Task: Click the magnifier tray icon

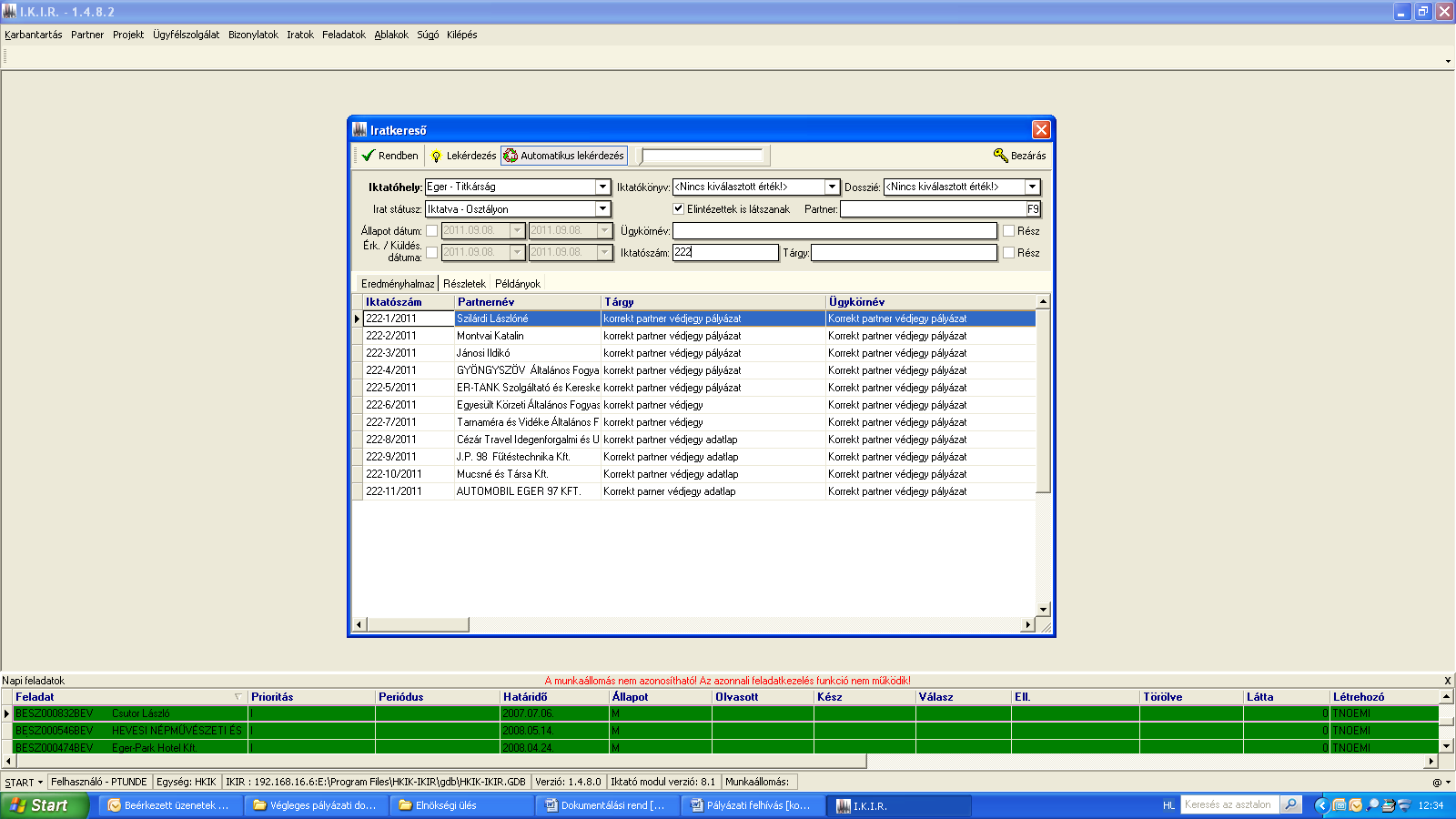Action: coord(1372,805)
